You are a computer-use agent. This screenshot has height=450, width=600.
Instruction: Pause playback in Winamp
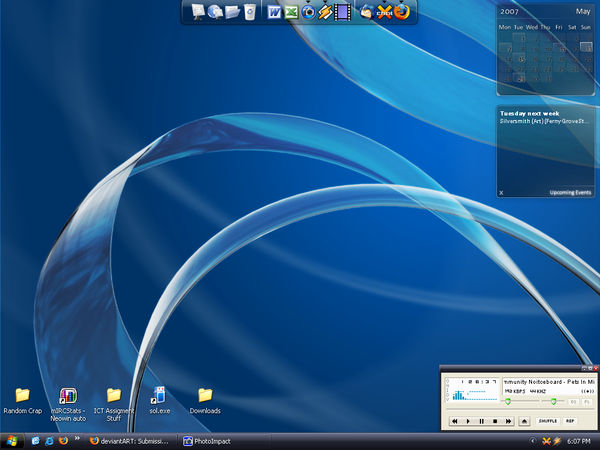481,421
